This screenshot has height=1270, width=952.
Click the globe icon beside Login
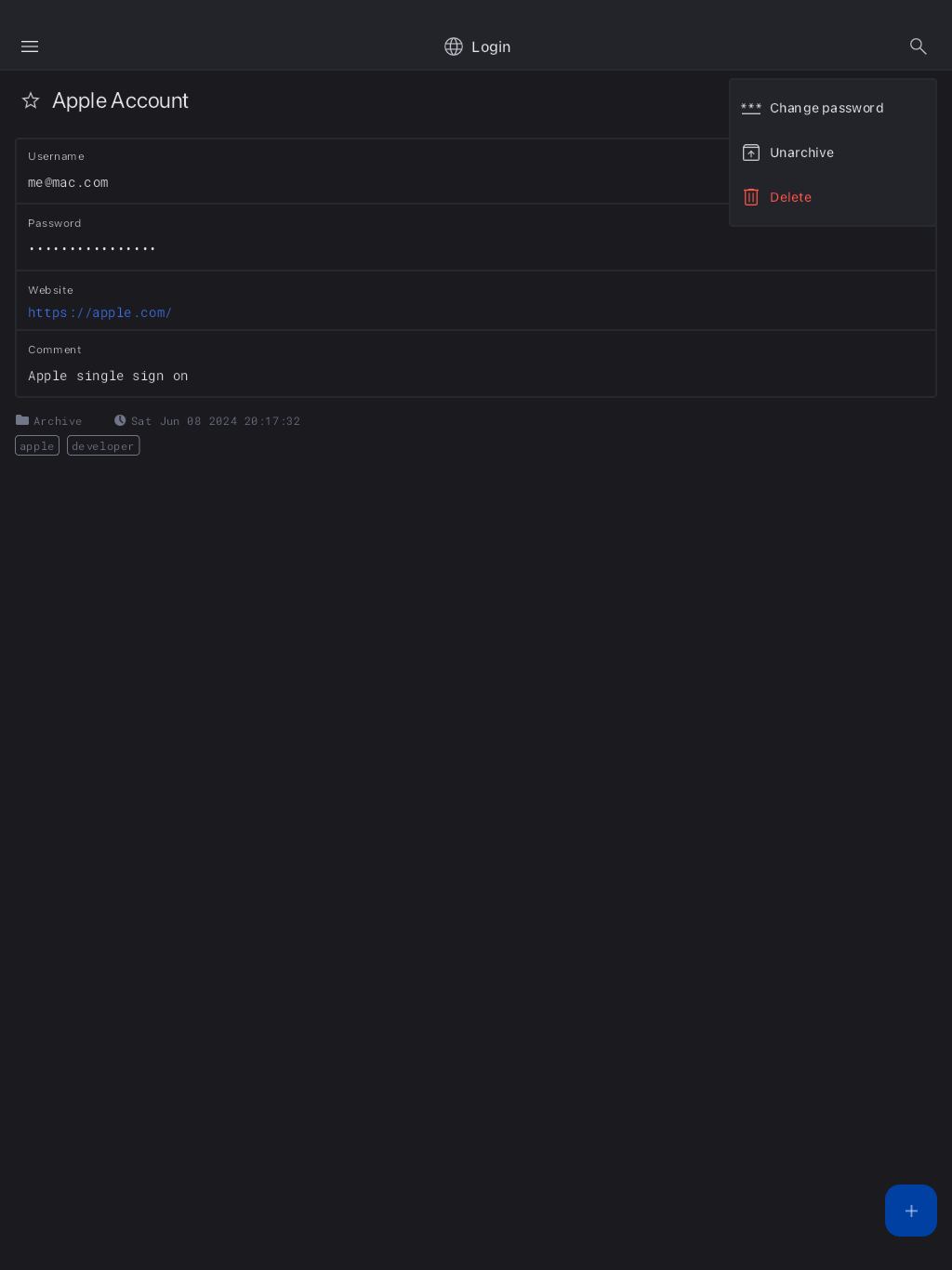point(454,46)
